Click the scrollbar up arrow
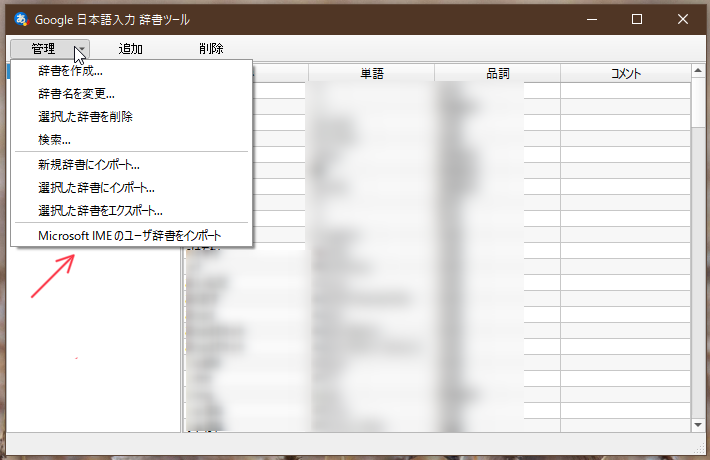Viewport: 710px width, 460px height. pos(698,70)
